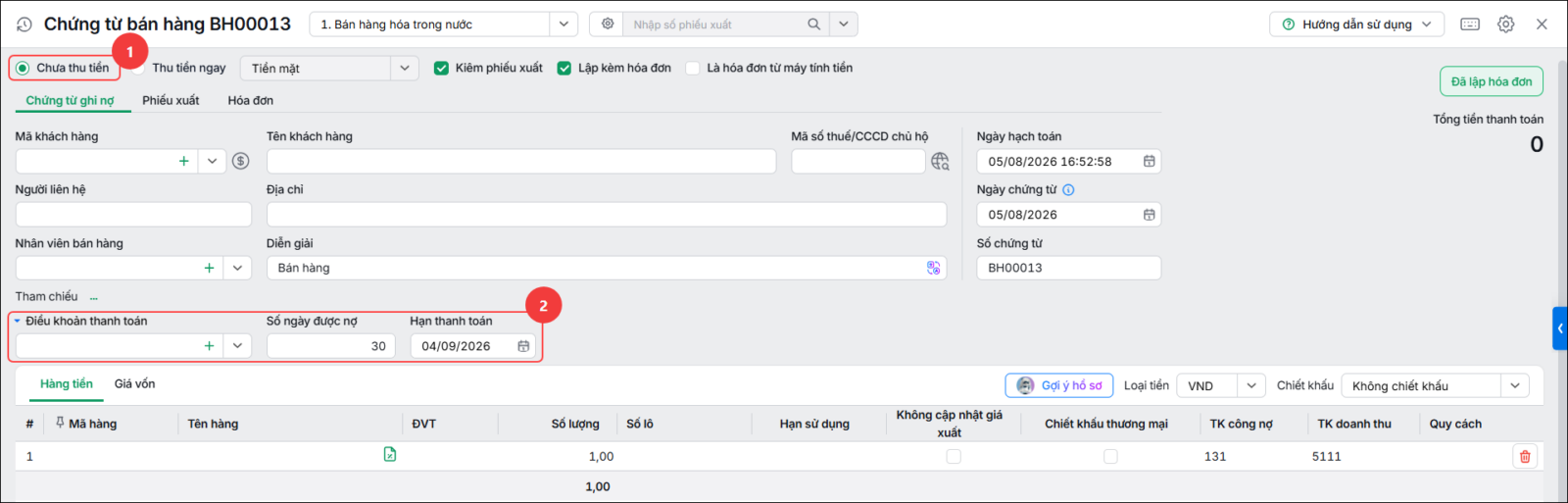Expand the blue side panel arrow

click(1560, 328)
